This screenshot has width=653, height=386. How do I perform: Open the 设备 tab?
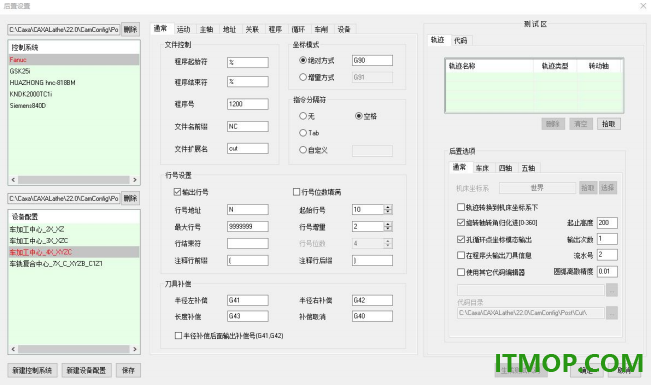tap(344, 29)
